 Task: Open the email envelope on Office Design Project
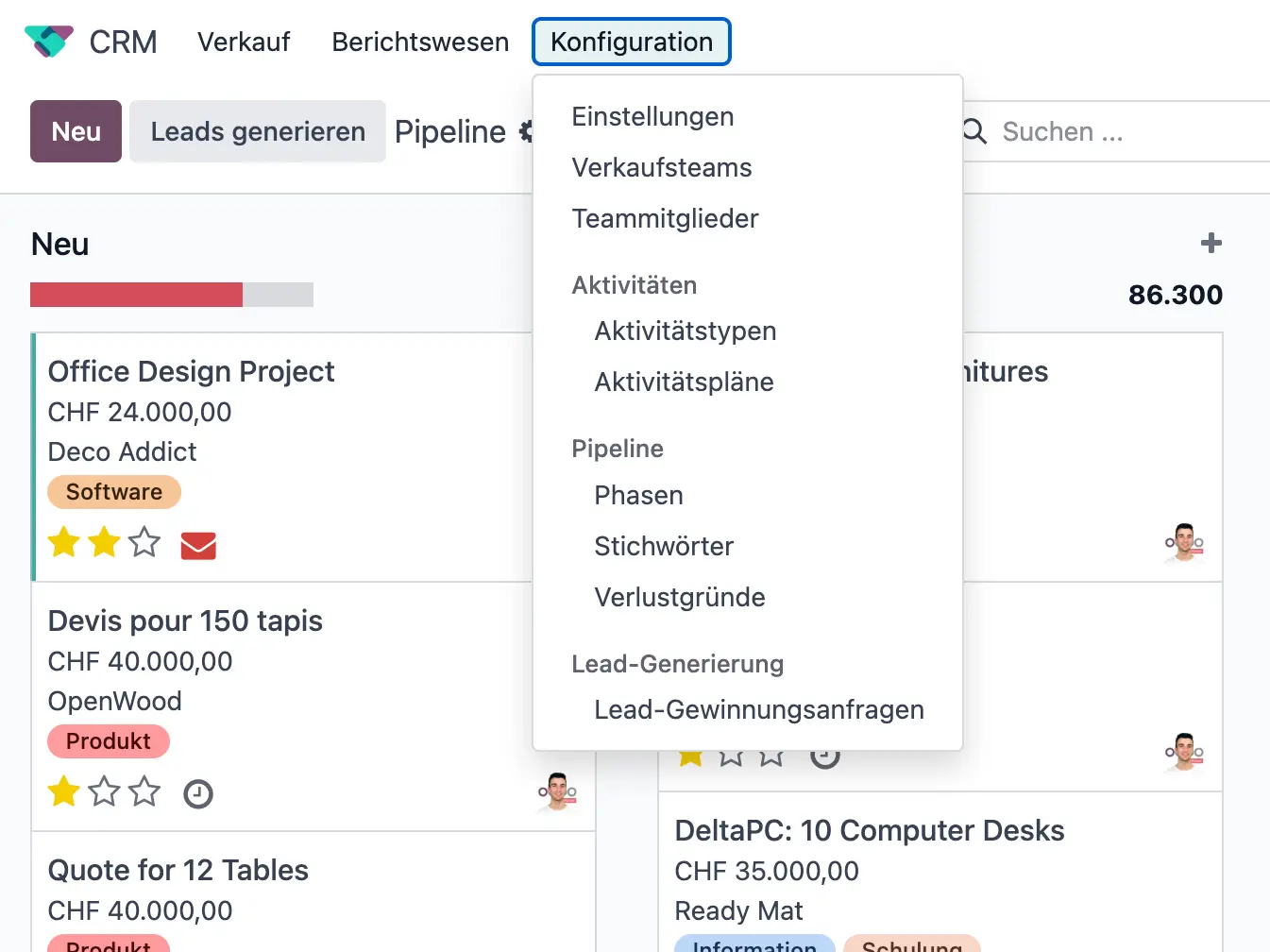(x=198, y=545)
